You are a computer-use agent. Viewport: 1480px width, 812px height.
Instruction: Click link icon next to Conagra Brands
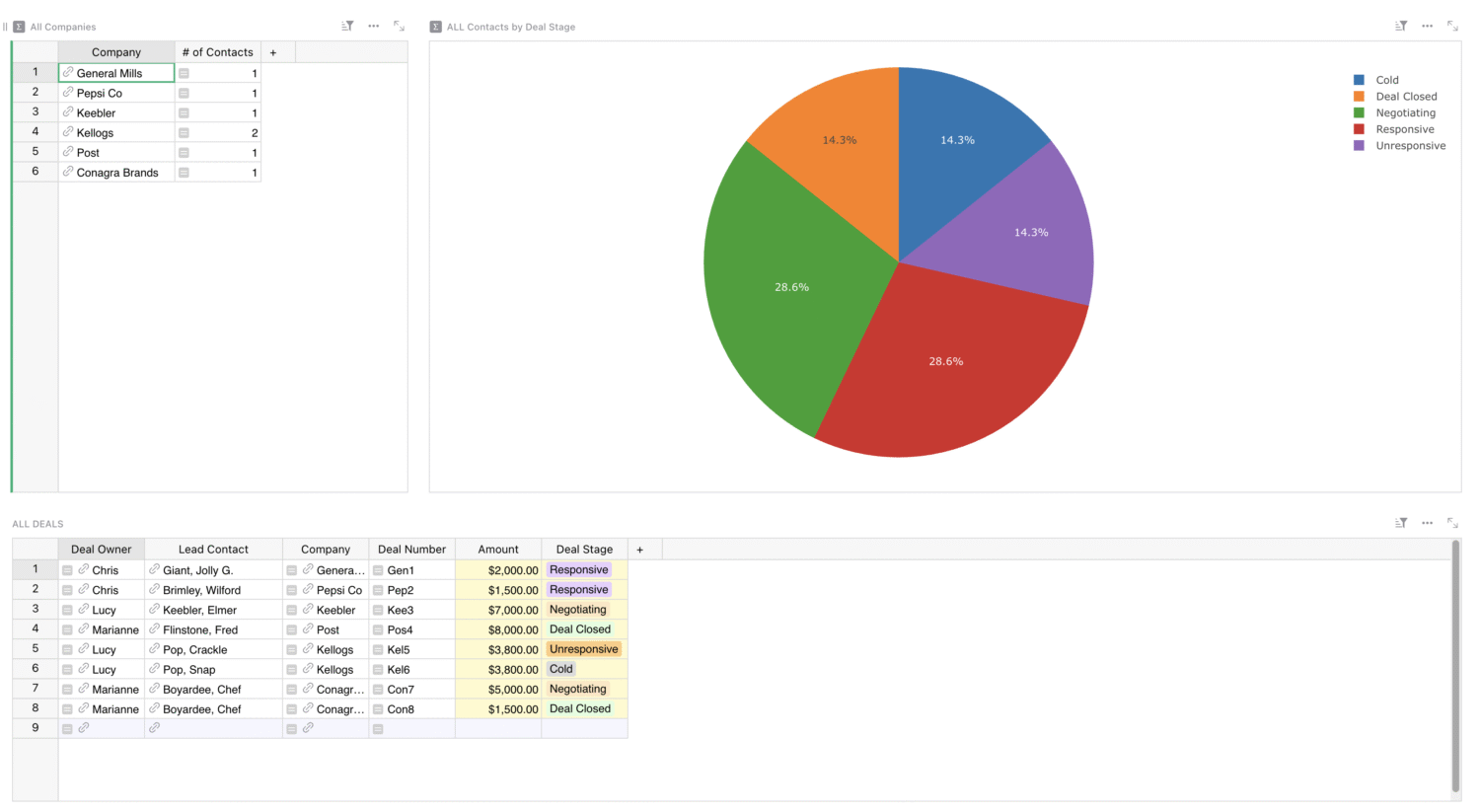(68, 171)
